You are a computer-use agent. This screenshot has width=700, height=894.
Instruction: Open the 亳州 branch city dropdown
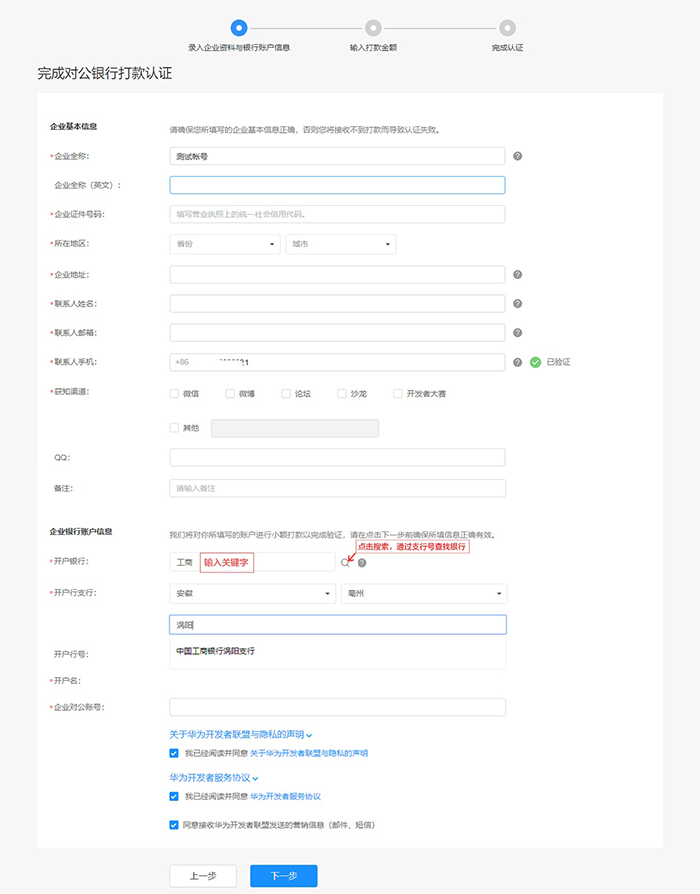423,594
